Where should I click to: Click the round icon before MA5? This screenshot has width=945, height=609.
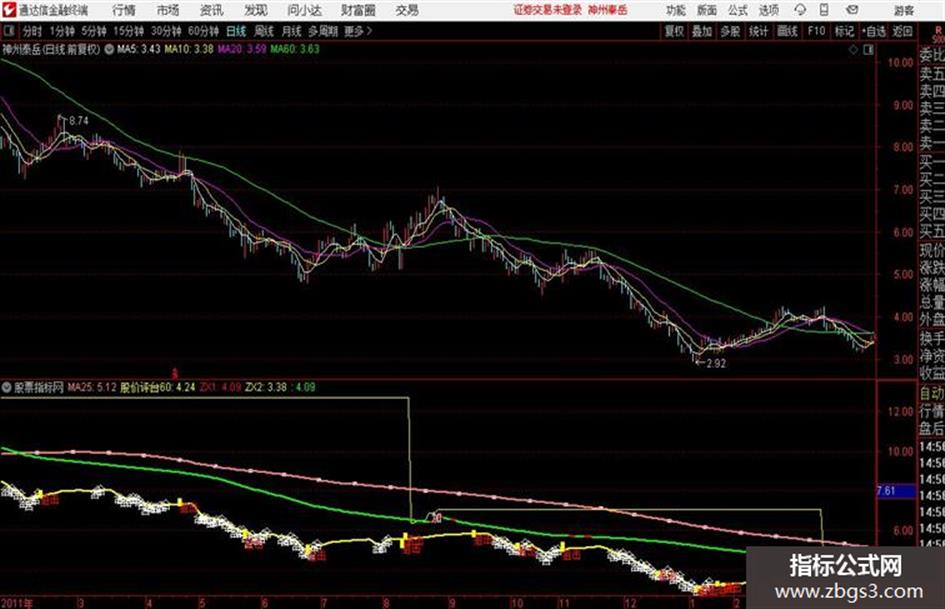pyautogui.click(x=109, y=49)
